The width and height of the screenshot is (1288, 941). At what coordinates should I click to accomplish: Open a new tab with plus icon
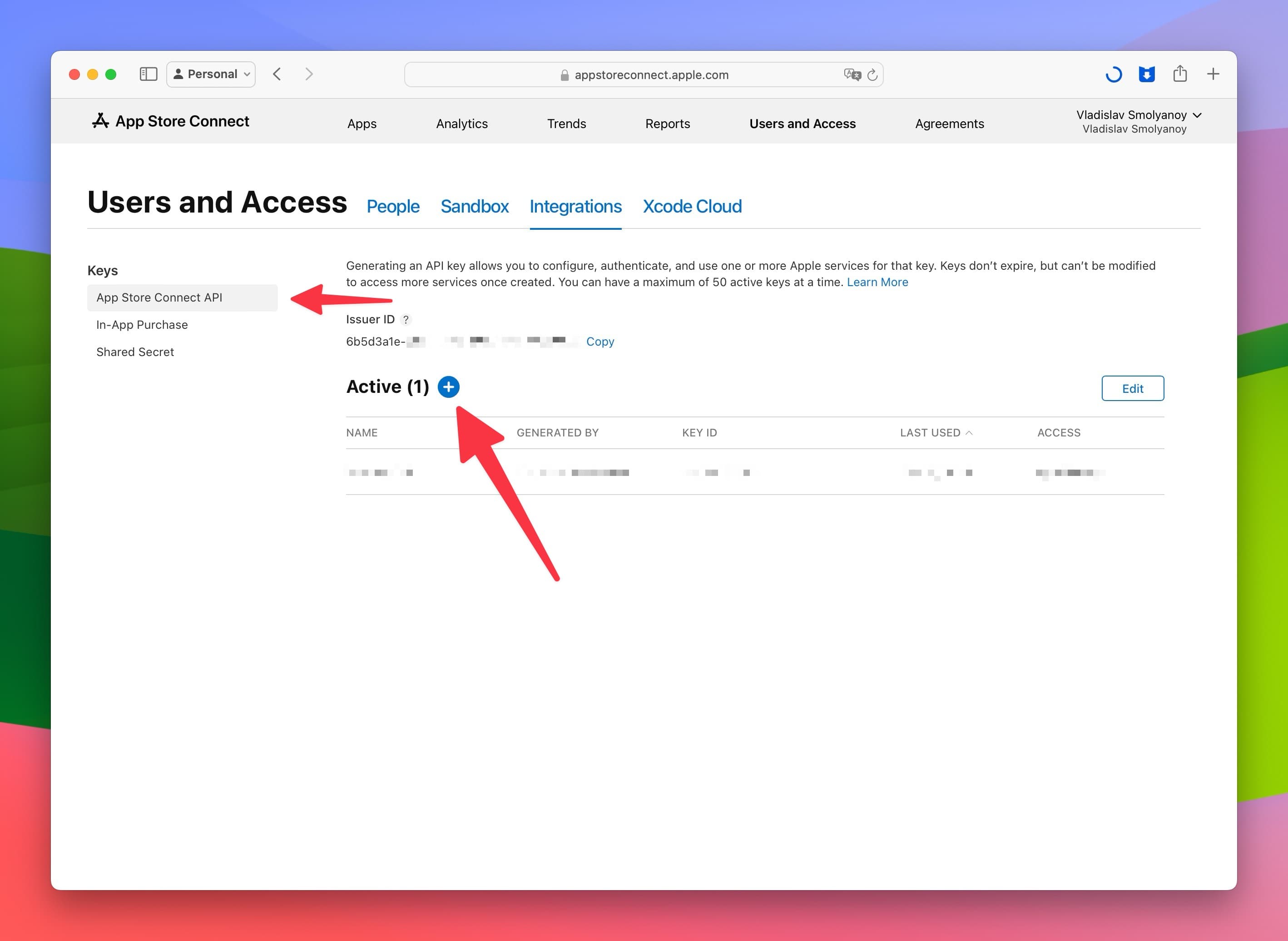click(1214, 74)
